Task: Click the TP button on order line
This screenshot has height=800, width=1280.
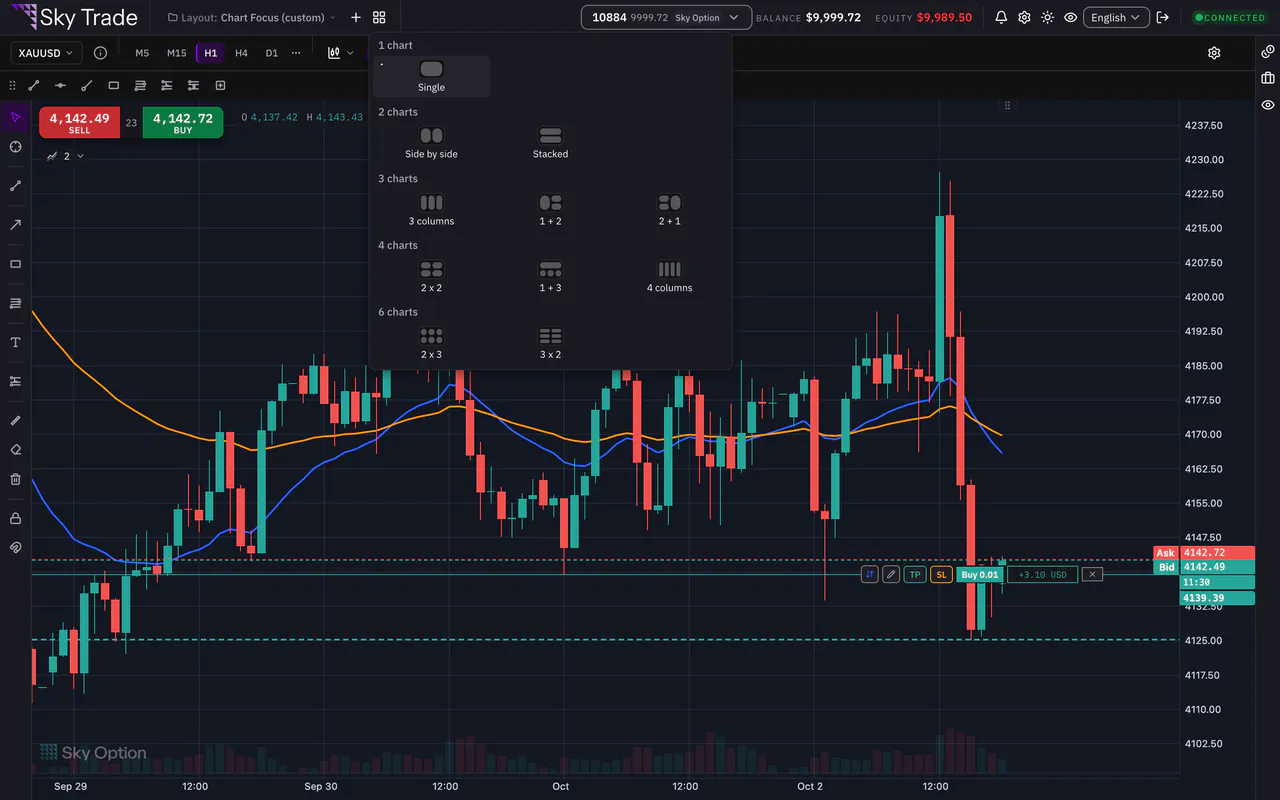Action: tap(915, 574)
